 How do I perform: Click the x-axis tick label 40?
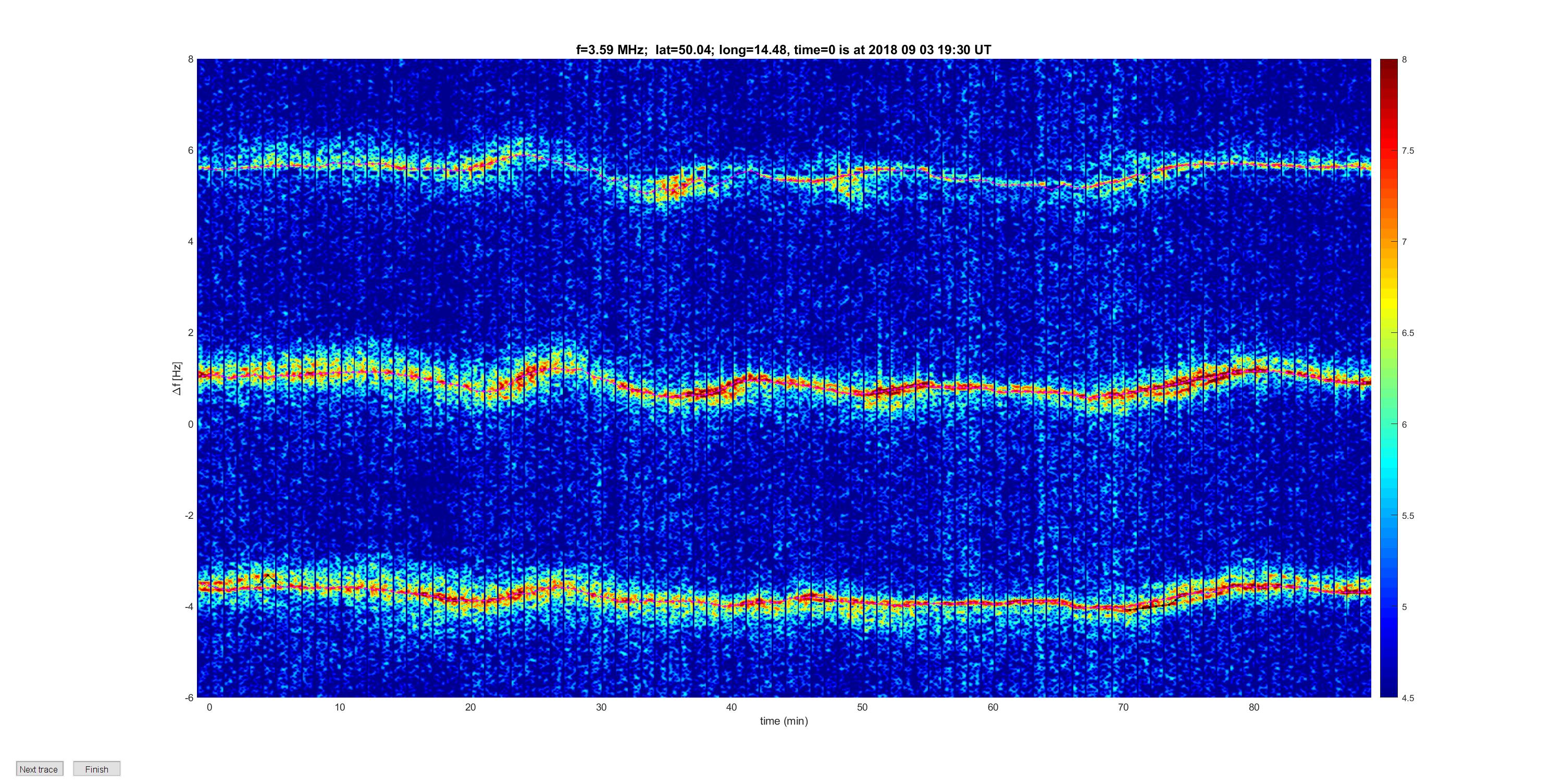(731, 707)
